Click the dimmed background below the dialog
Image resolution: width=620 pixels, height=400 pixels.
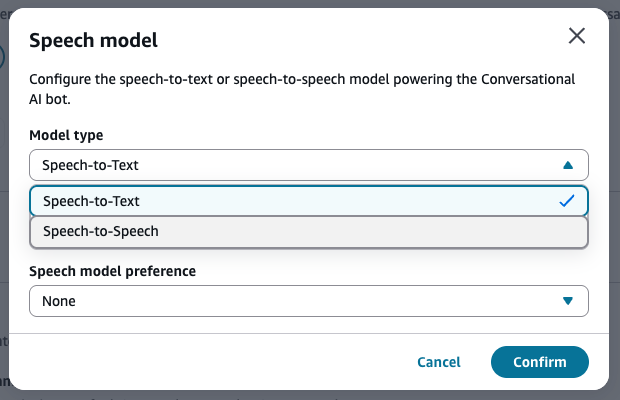tap(300, 395)
